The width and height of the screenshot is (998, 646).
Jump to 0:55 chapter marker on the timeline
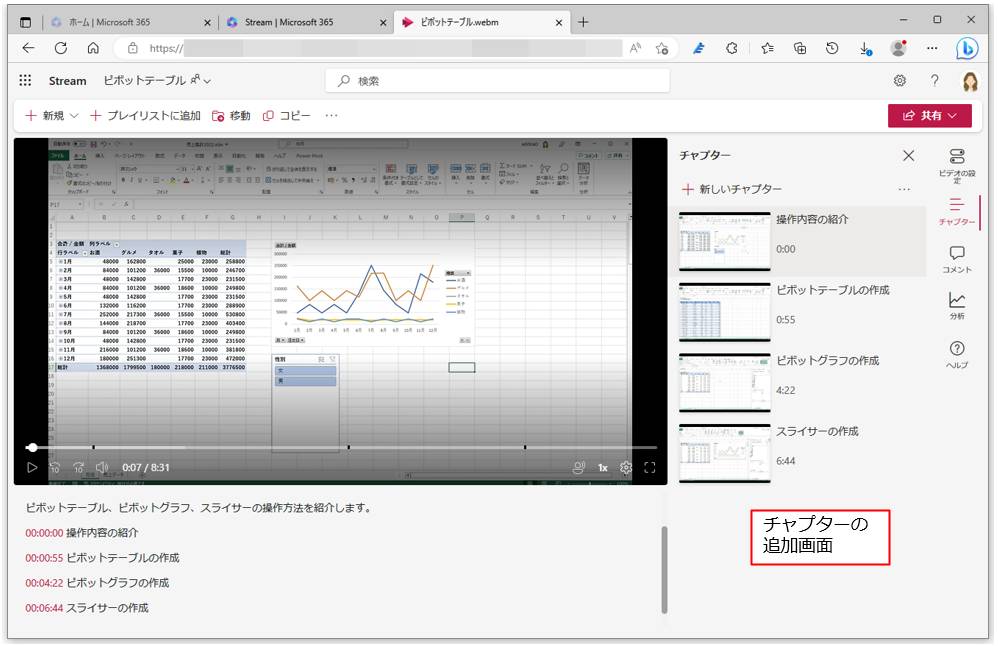pos(94,447)
